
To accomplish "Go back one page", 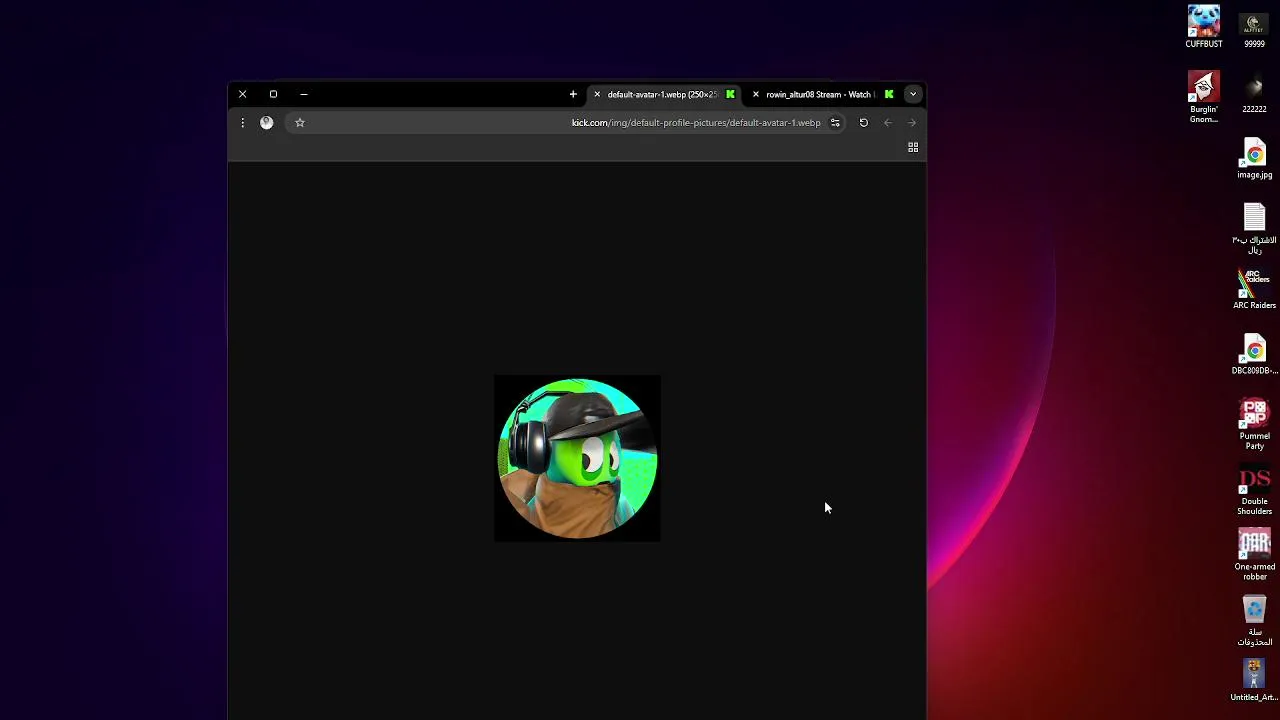I will coord(888,122).
